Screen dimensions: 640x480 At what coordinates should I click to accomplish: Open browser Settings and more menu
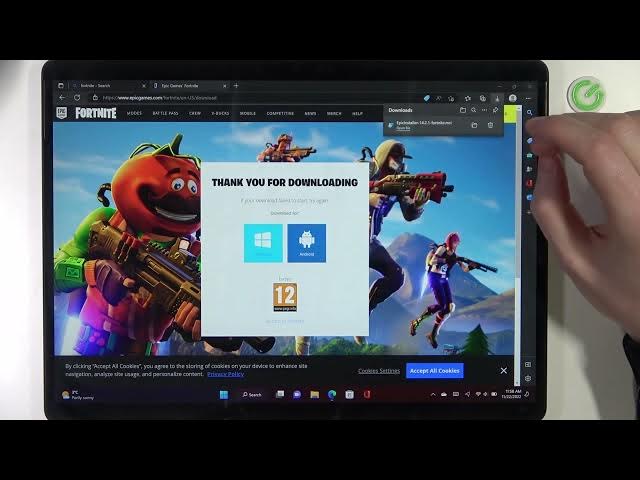point(528,98)
